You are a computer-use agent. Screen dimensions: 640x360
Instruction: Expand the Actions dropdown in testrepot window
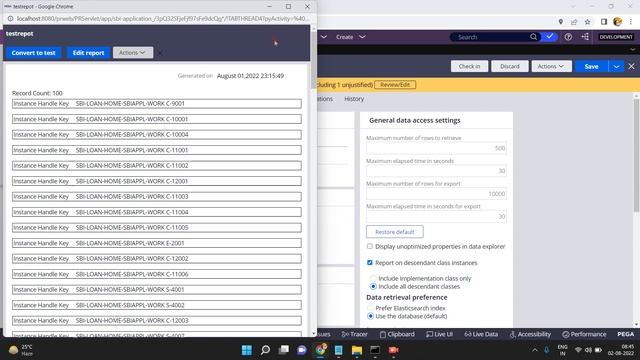coord(133,53)
